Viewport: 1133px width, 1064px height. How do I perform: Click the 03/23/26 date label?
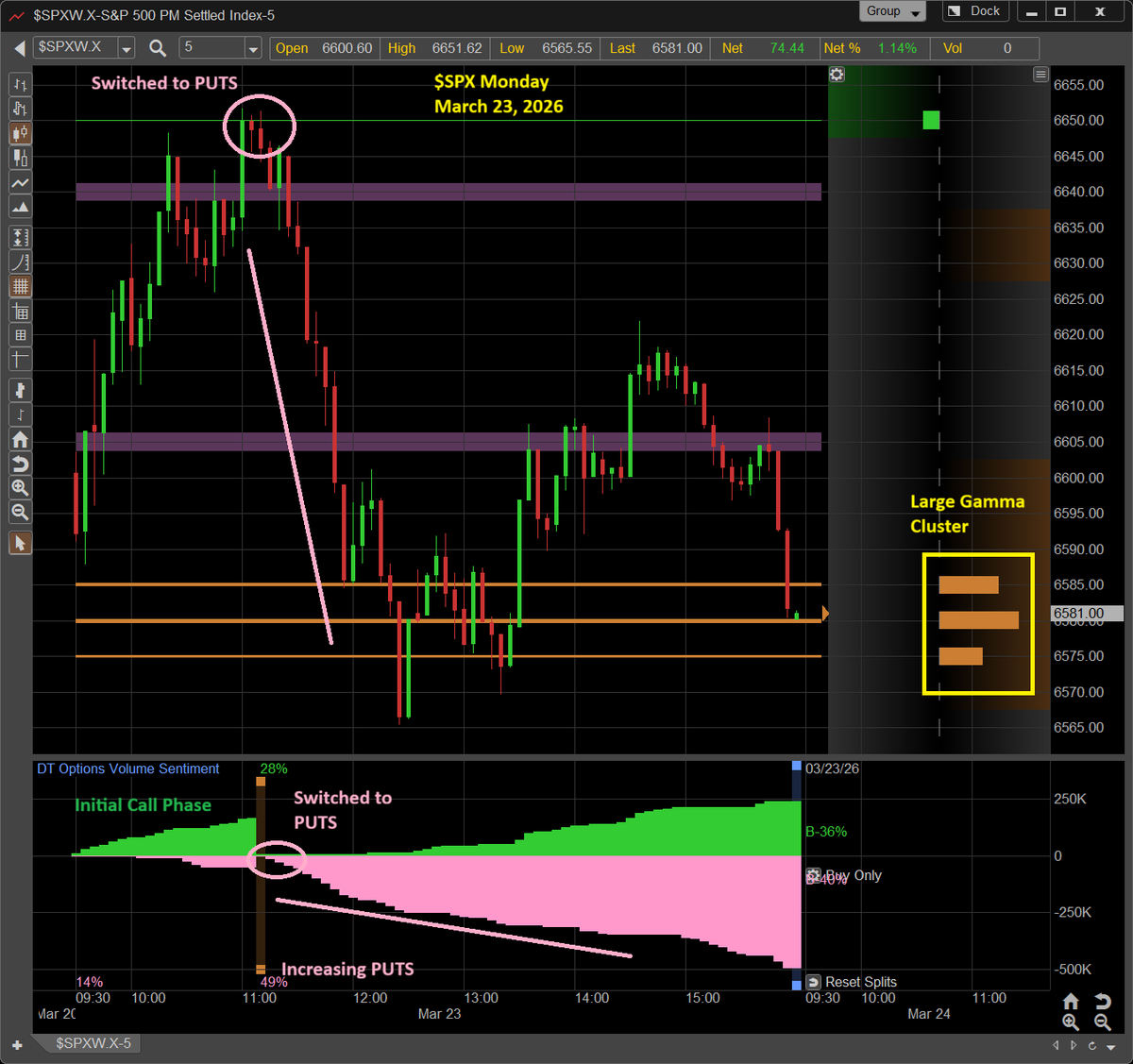833,768
